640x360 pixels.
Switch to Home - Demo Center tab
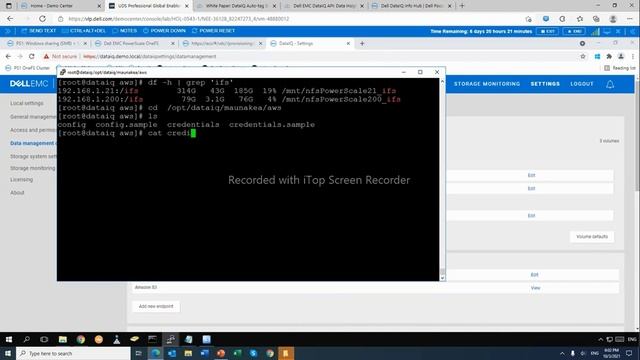61,6
